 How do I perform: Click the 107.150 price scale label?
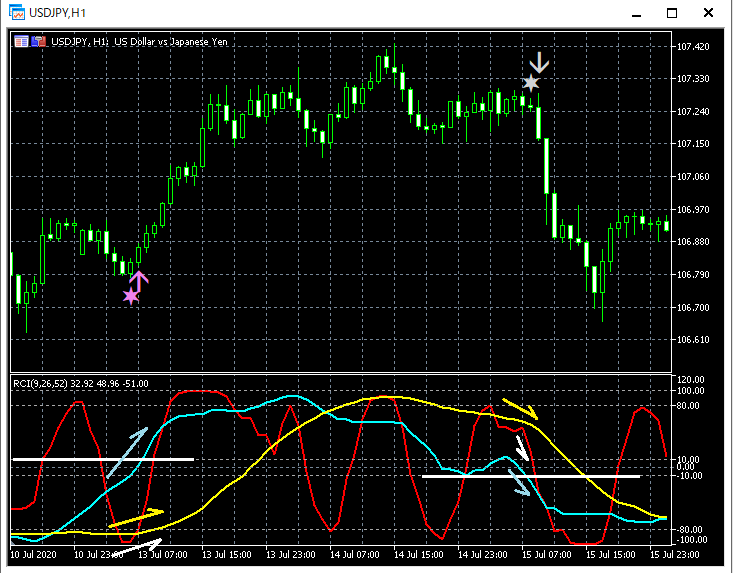coord(693,144)
